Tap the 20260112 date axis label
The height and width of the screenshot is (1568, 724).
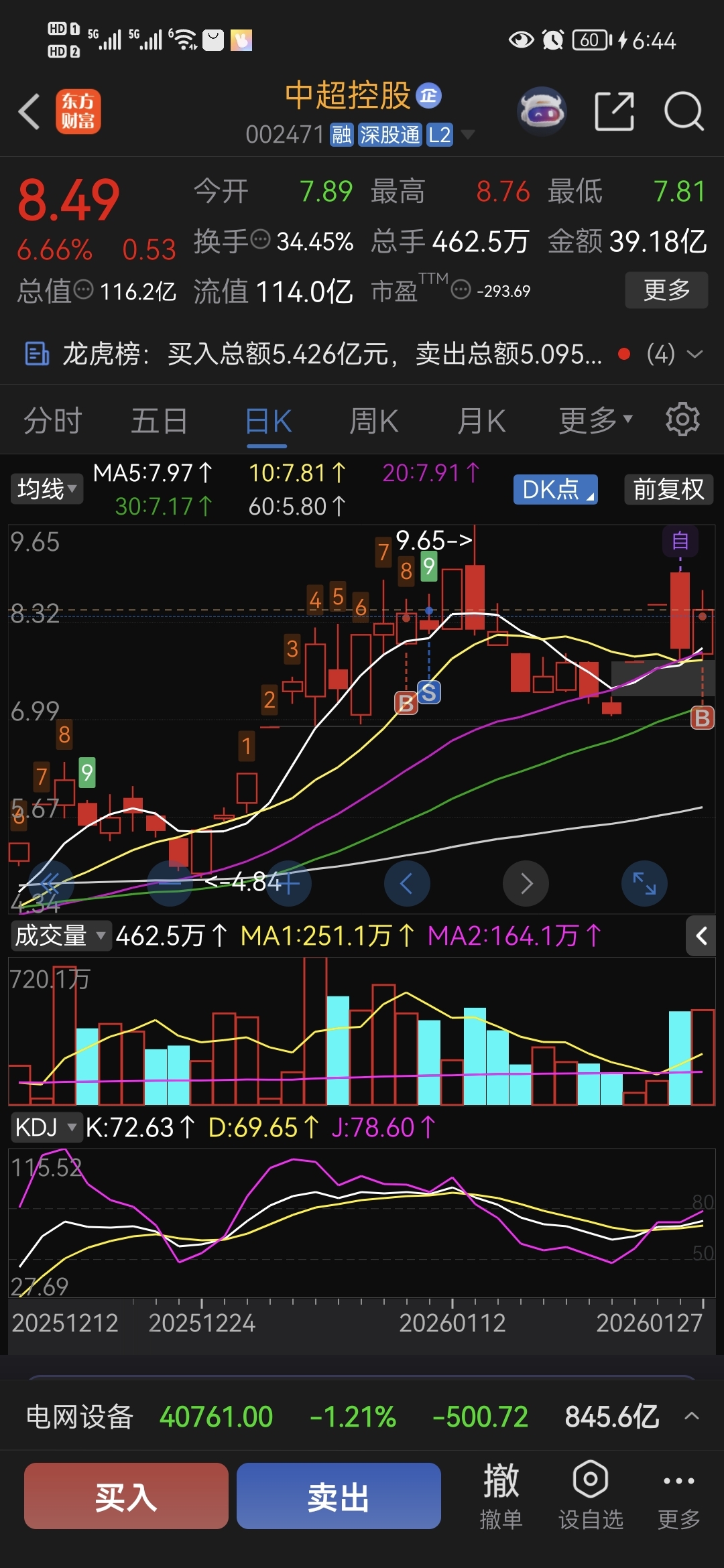click(452, 1323)
